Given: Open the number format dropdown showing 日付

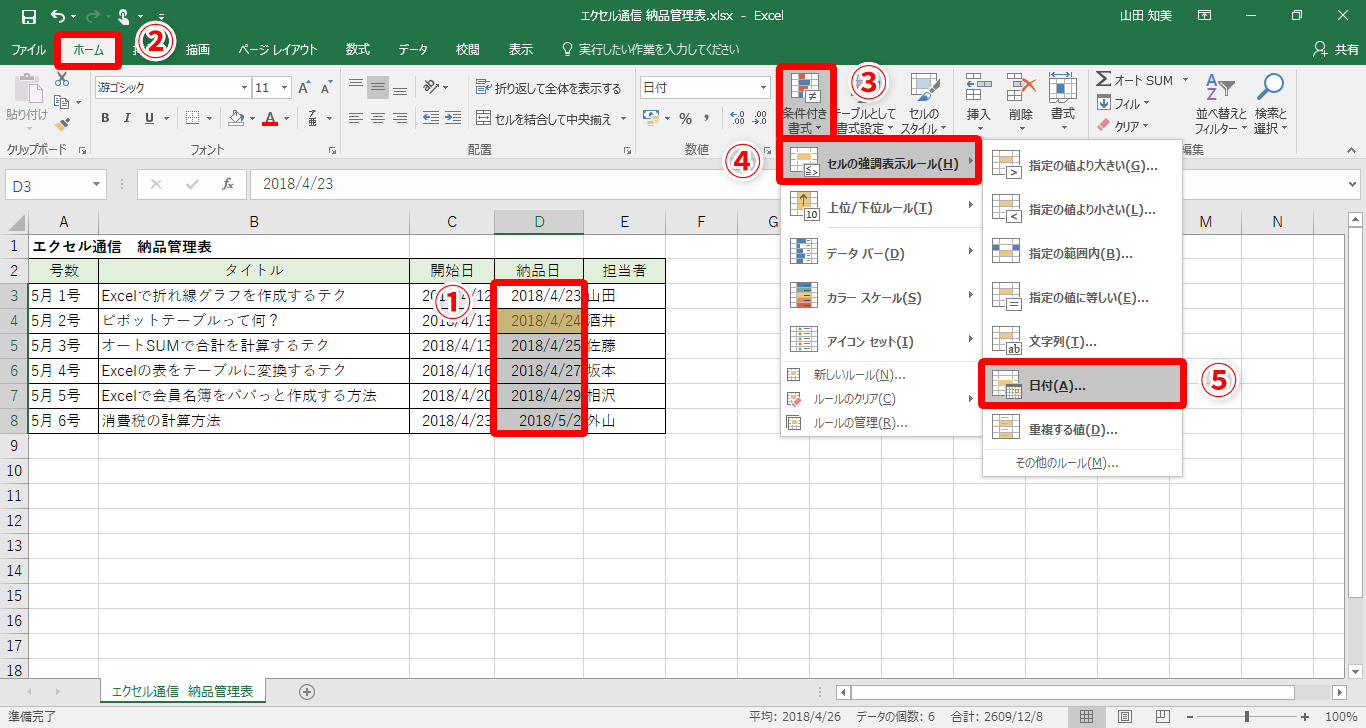Looking at the screenshot, I should 764,88.
